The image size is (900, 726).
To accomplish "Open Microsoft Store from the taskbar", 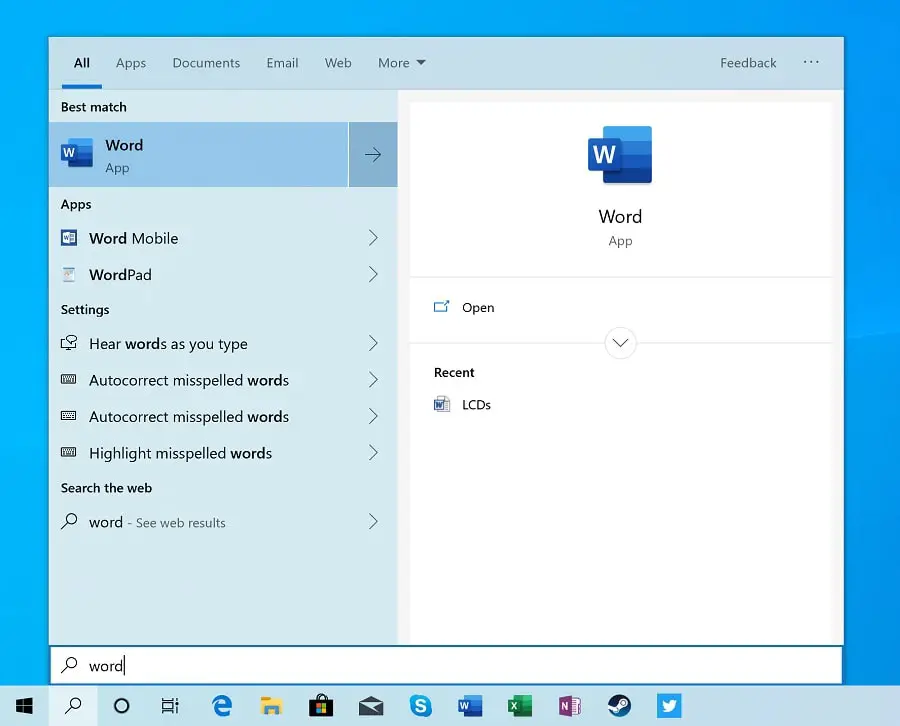I will (321, 706).
